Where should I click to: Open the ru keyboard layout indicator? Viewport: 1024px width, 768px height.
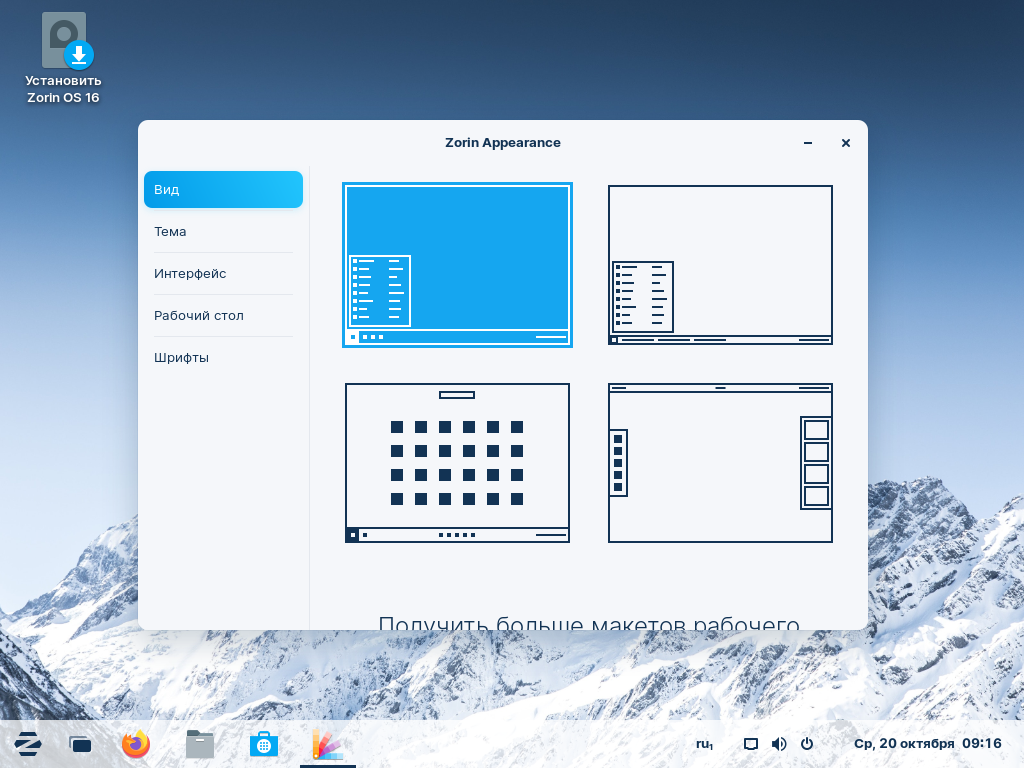[705, 744]
